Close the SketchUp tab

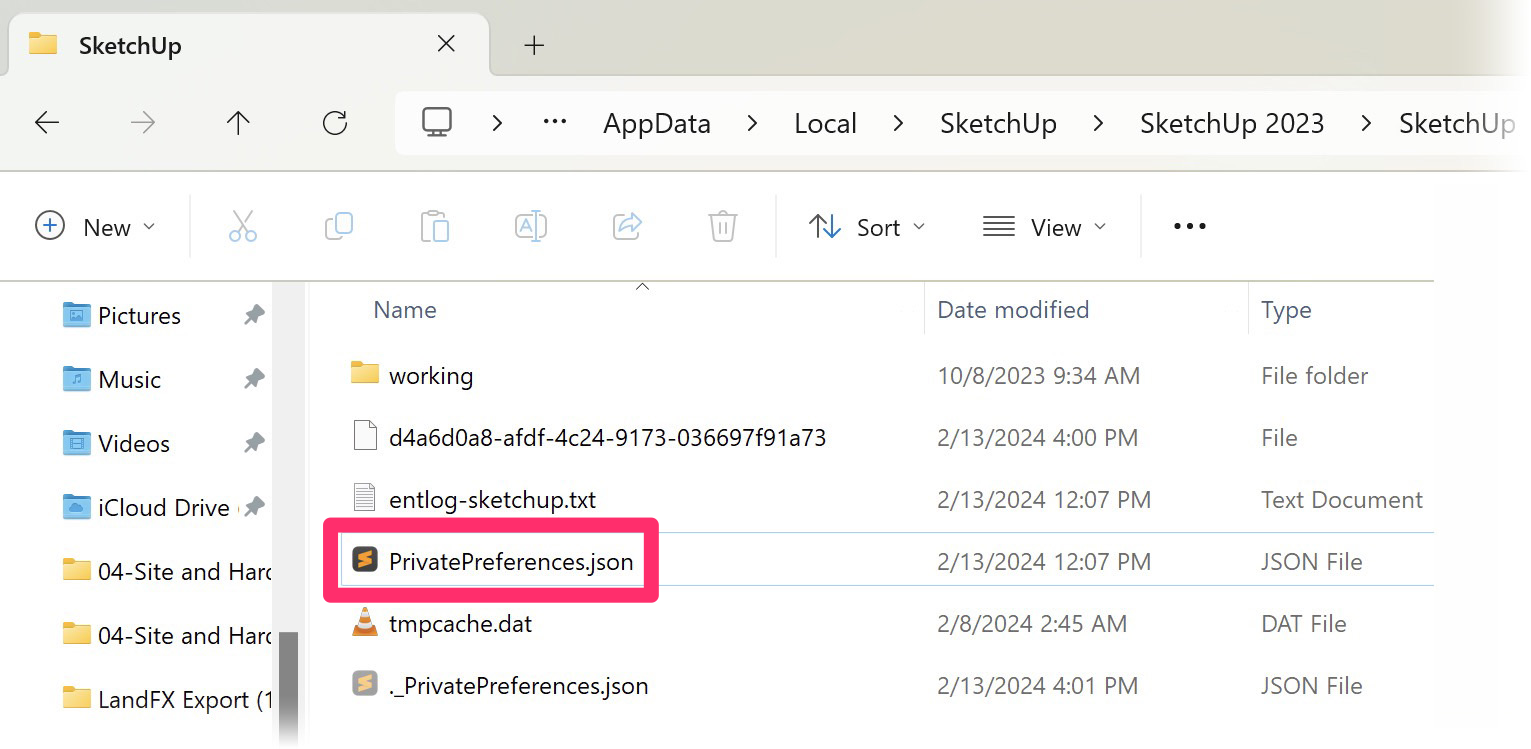point(447,44)
